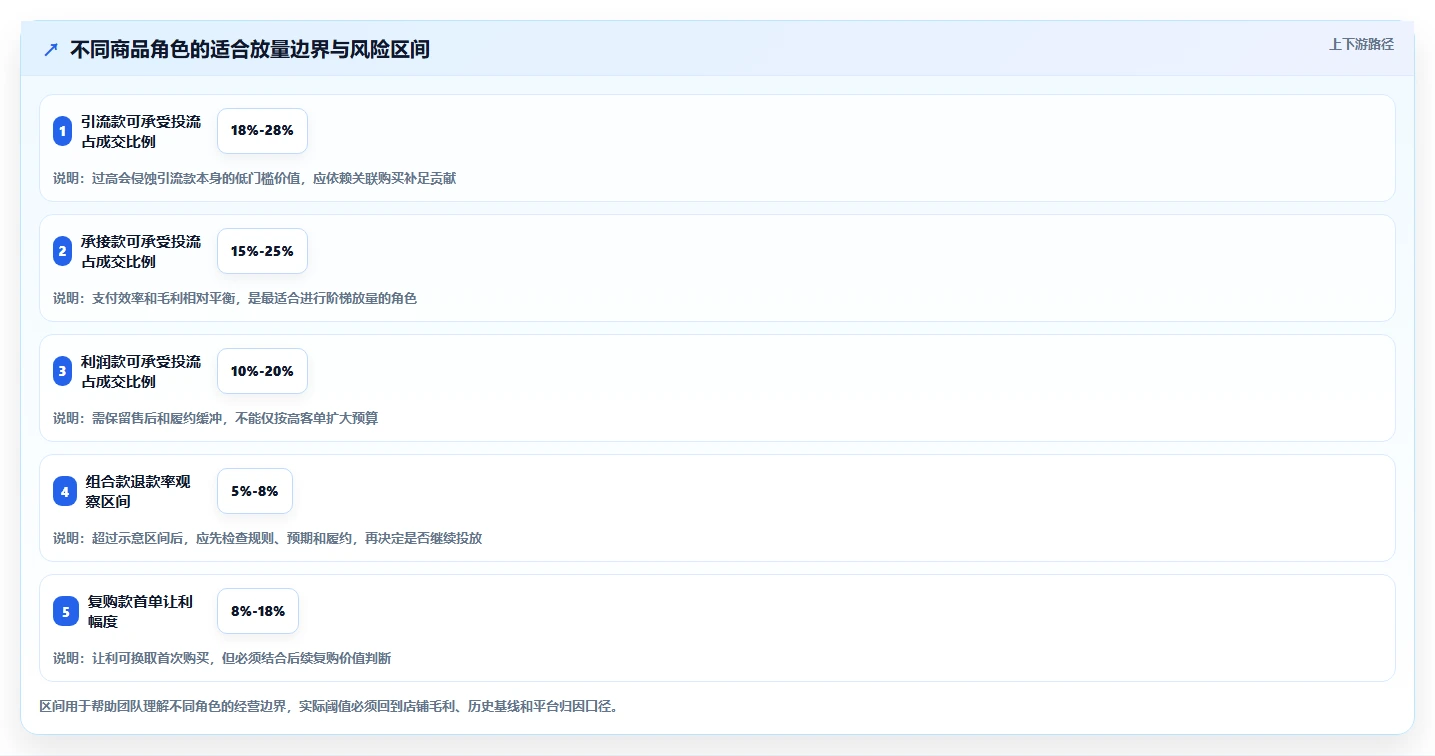The height and width of the screenshot is (756, 1435).
Task: Click the footer text 区间用于帮助团队理解不同角色的经营边界
Action: [x=164, y=706]
